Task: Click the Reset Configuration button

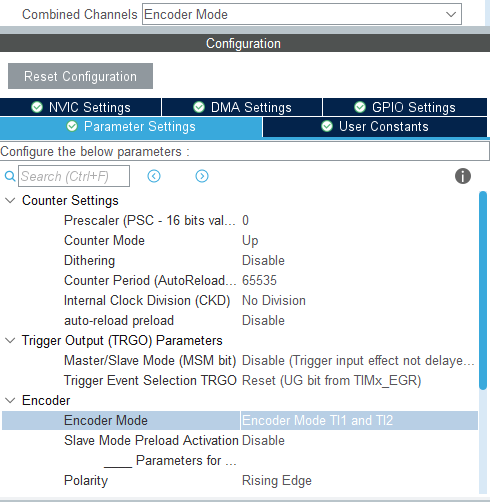Action: click(80, 76)
